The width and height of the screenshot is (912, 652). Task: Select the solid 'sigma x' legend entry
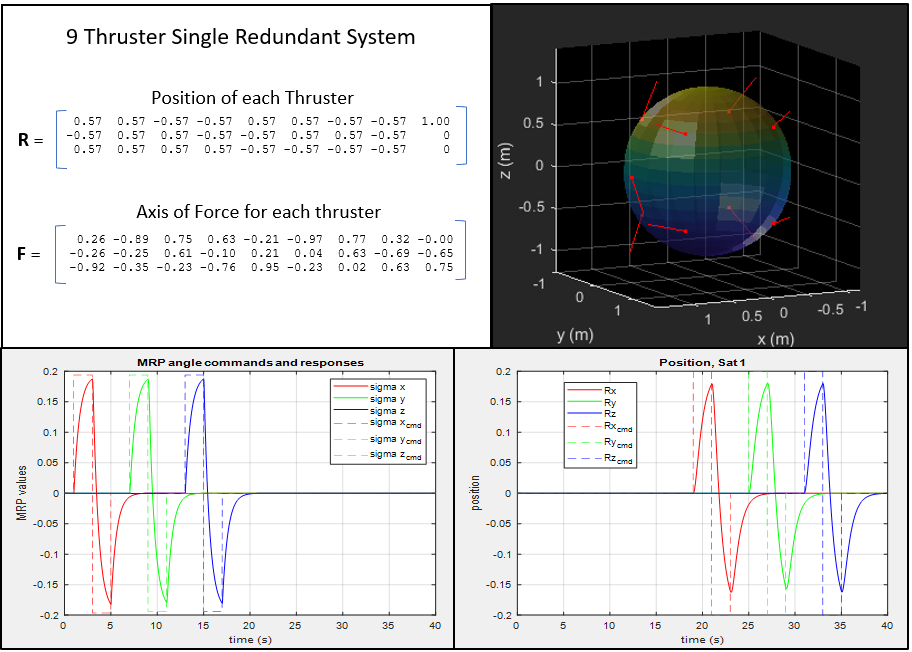pos(369,387)
